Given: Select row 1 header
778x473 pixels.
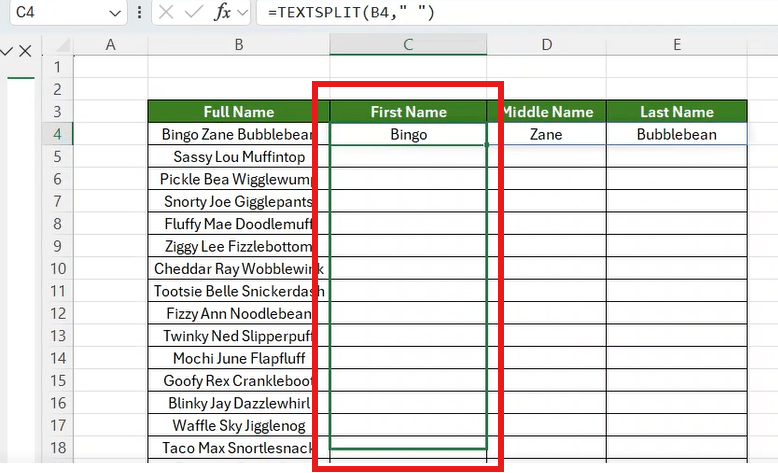Looking at the screenshot, I should [x=58, y=67].
